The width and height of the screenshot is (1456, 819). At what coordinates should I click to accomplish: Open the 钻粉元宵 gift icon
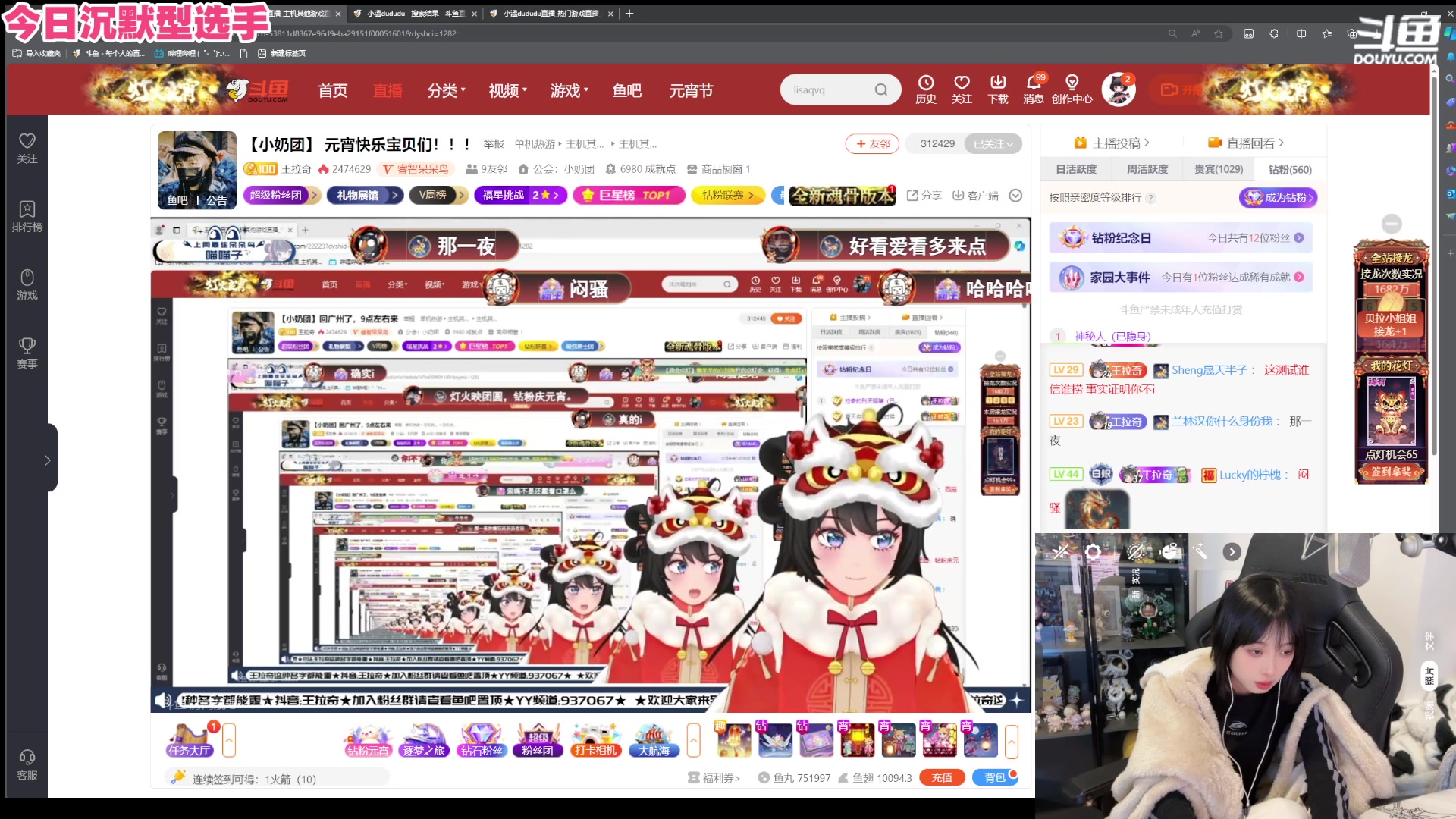368,740
